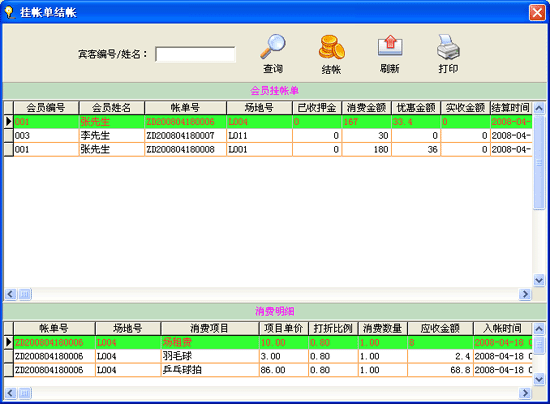Viewport: 550px width, 404px height.
Task: Click the 消费金额 column header
Action: [x=366, y=108]
